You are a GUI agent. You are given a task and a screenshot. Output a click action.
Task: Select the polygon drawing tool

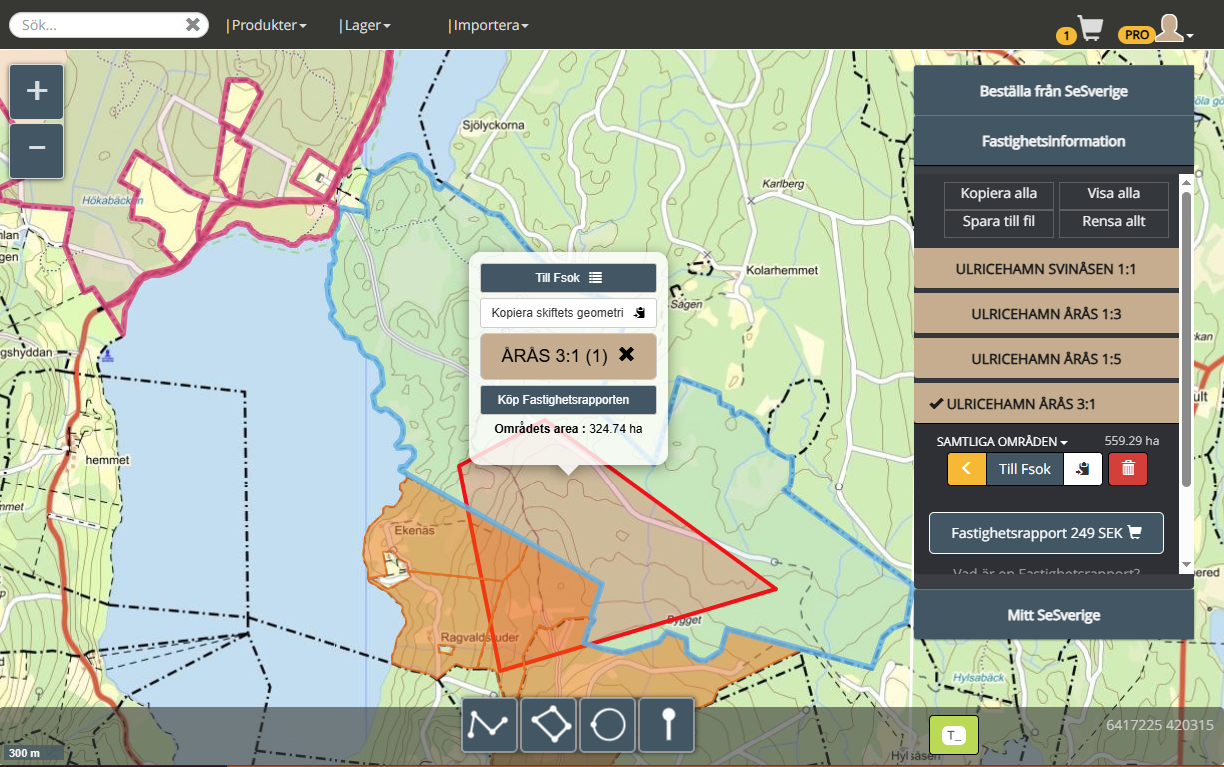point(549,725)
